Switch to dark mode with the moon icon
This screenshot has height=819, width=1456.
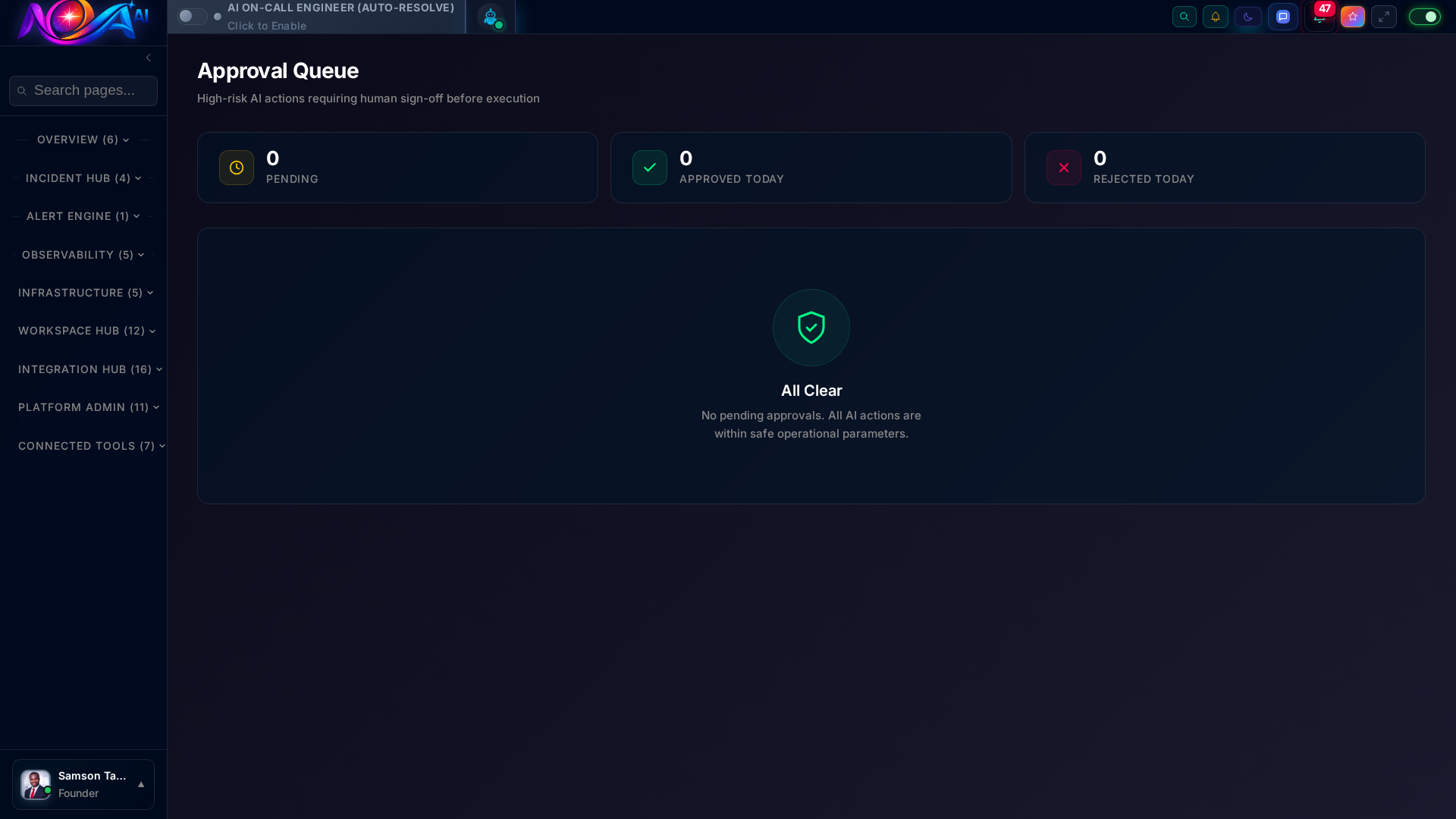tap(1248, 16)
